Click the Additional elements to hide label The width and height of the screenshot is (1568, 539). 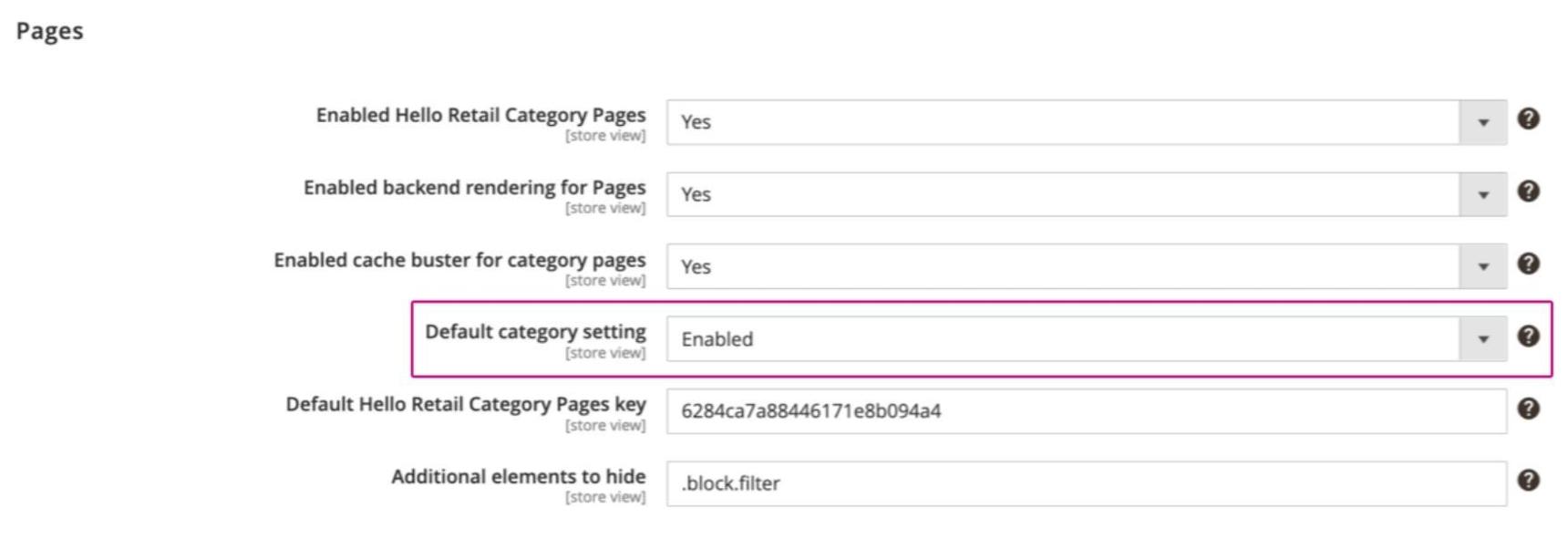518,477
